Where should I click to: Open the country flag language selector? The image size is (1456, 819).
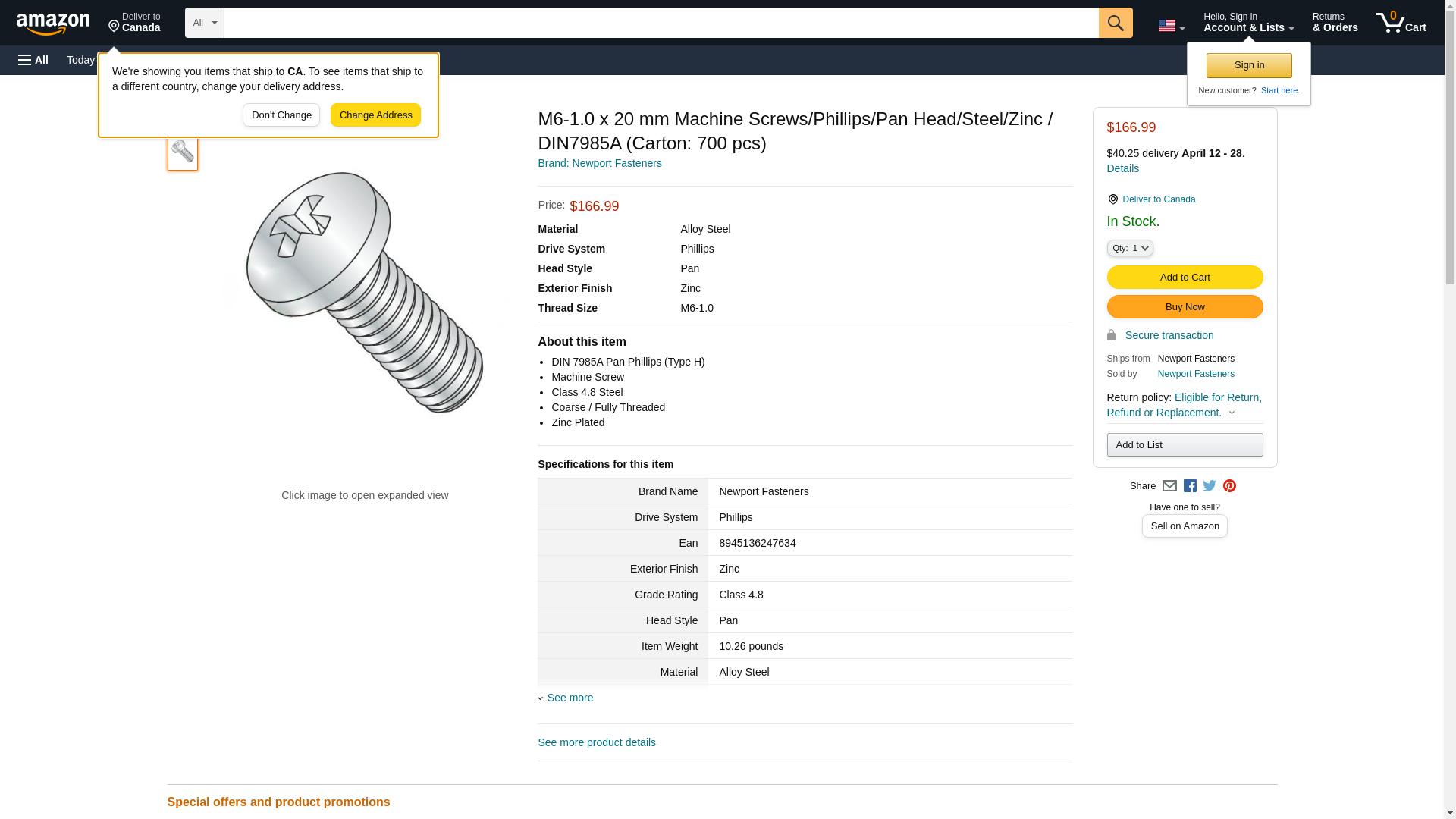tap(1171, 26)
